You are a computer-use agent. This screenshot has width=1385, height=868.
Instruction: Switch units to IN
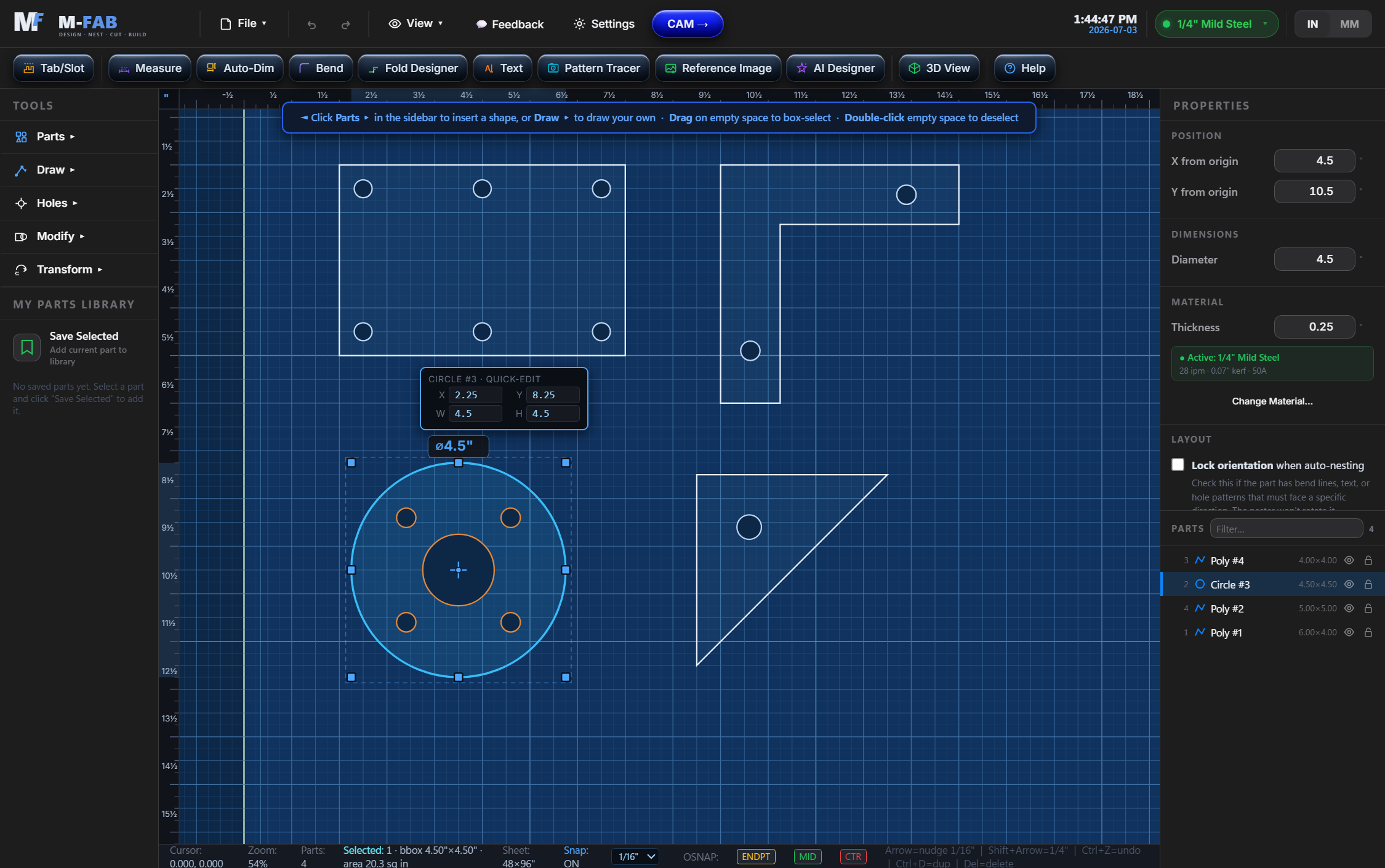(1313, 24)
